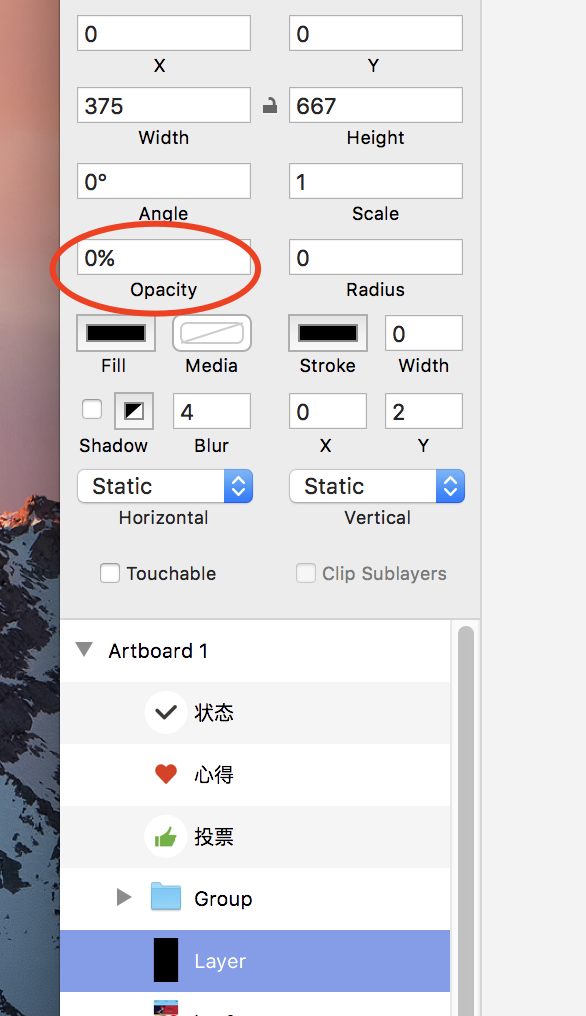Select the 投票 layer row
The width and height of the screenshot is (586, 1016).
tap(255, 837)
